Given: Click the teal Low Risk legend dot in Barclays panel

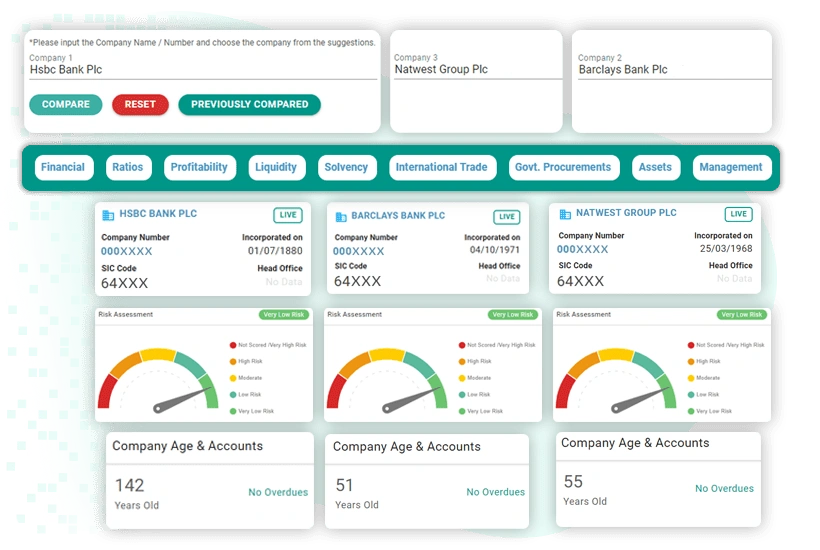Looking at the screenshot, I should (462, 395).
